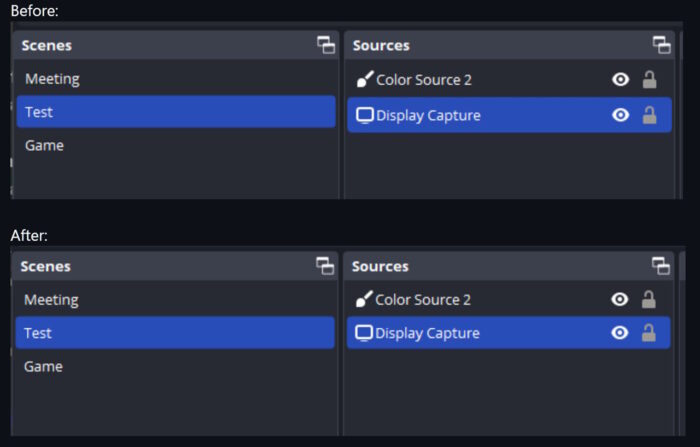Screen dimensions: 700x447
Task: Select the Meeting scene in the Before image
Action: [52, 79]
